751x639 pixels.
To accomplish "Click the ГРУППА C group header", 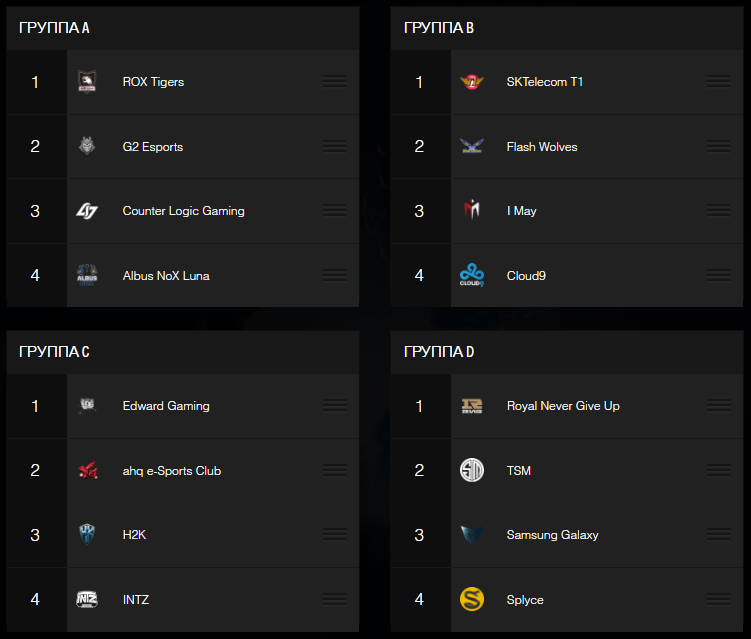I will point(54,352).
